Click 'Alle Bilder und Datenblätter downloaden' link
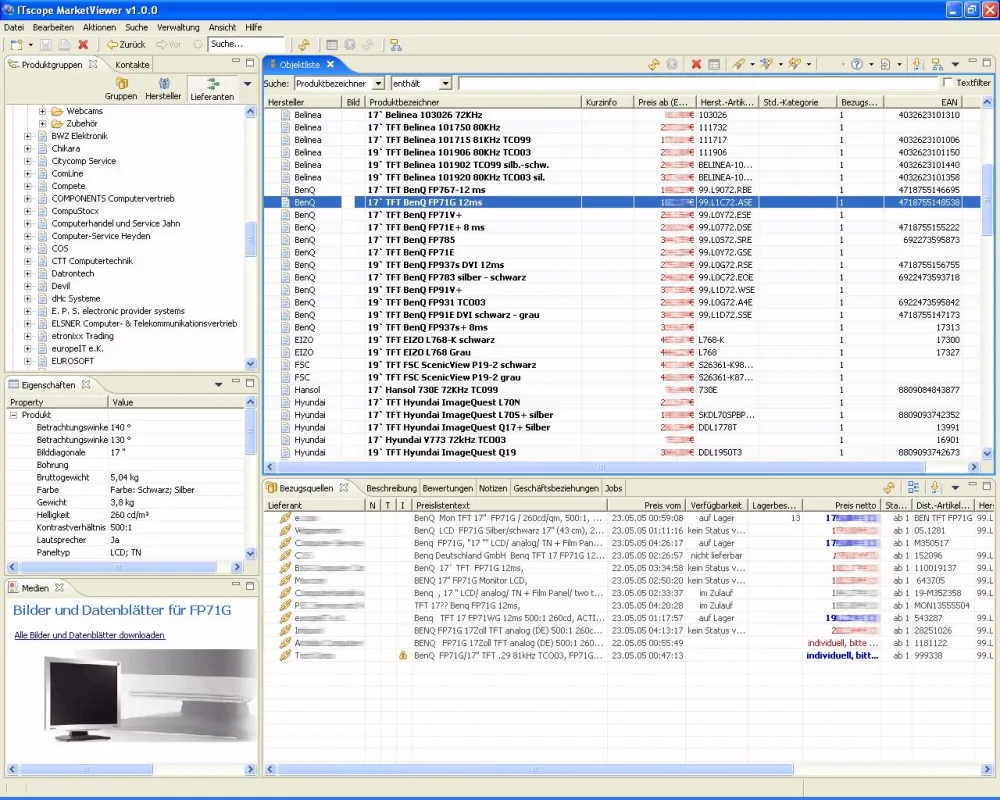This screenshot has width=1000, height=800. pyautogui.click(x=89, y=635)
